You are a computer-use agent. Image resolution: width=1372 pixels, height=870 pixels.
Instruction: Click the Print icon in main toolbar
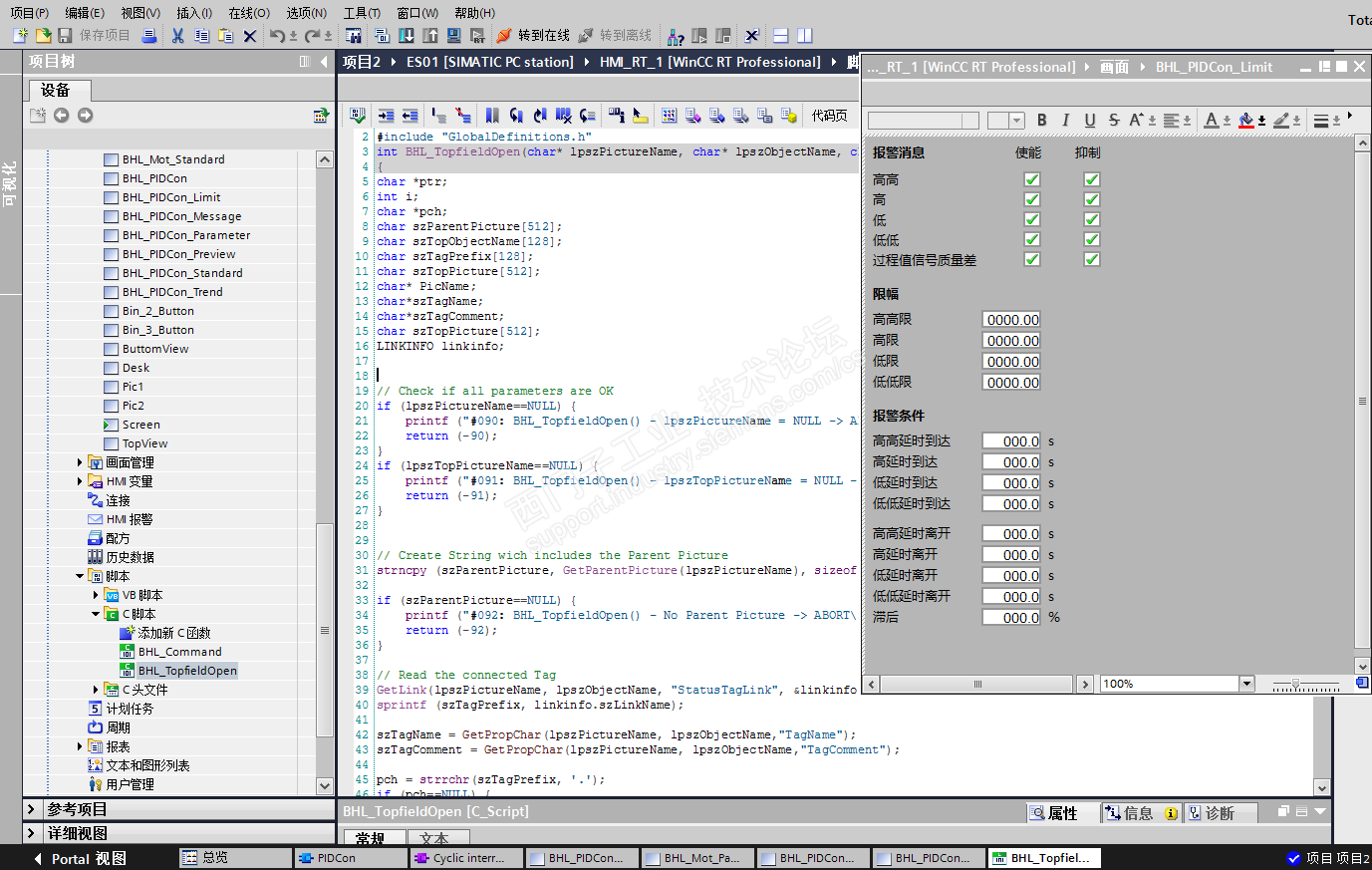tap(149, 36)
